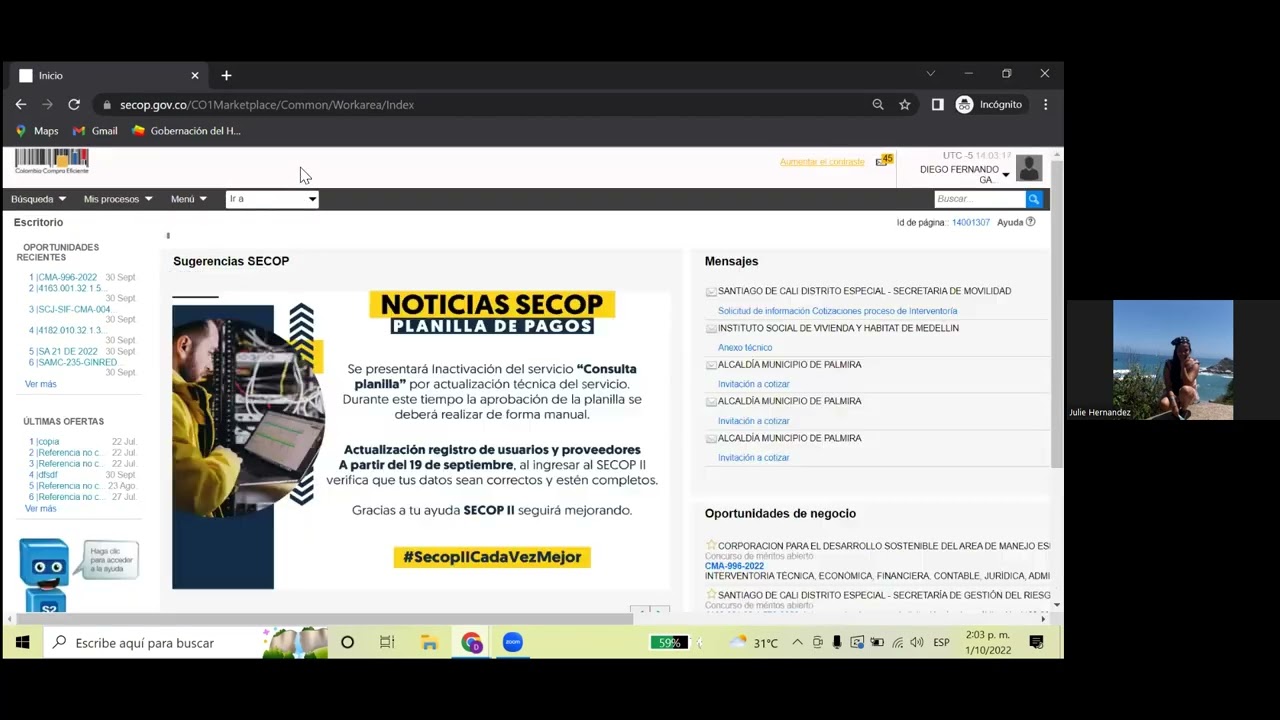Click the Julie Hernandez video thumbnail
Image resolution: width=1280 pixels, height=720 pixels.
(1173, 360)
